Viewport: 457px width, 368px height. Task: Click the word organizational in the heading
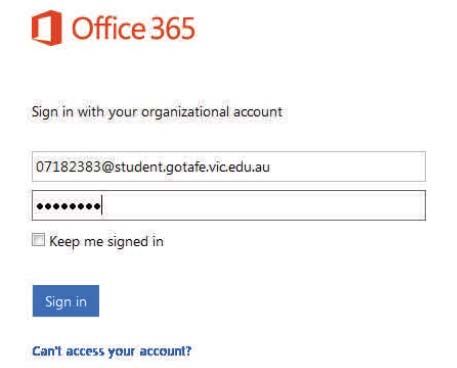tap(185, 112)
